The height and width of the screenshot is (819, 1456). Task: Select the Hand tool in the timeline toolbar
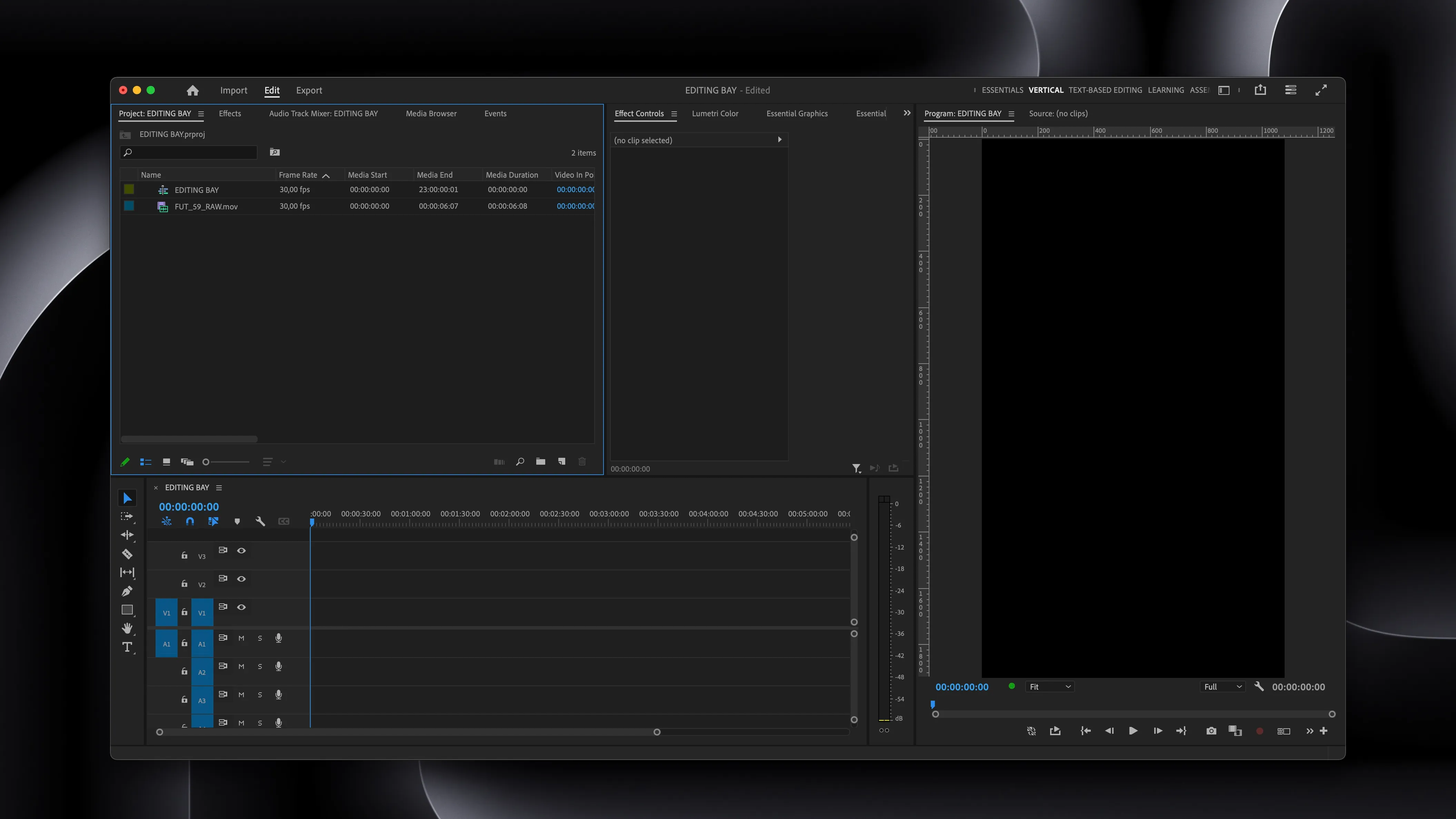pos(127,629)
